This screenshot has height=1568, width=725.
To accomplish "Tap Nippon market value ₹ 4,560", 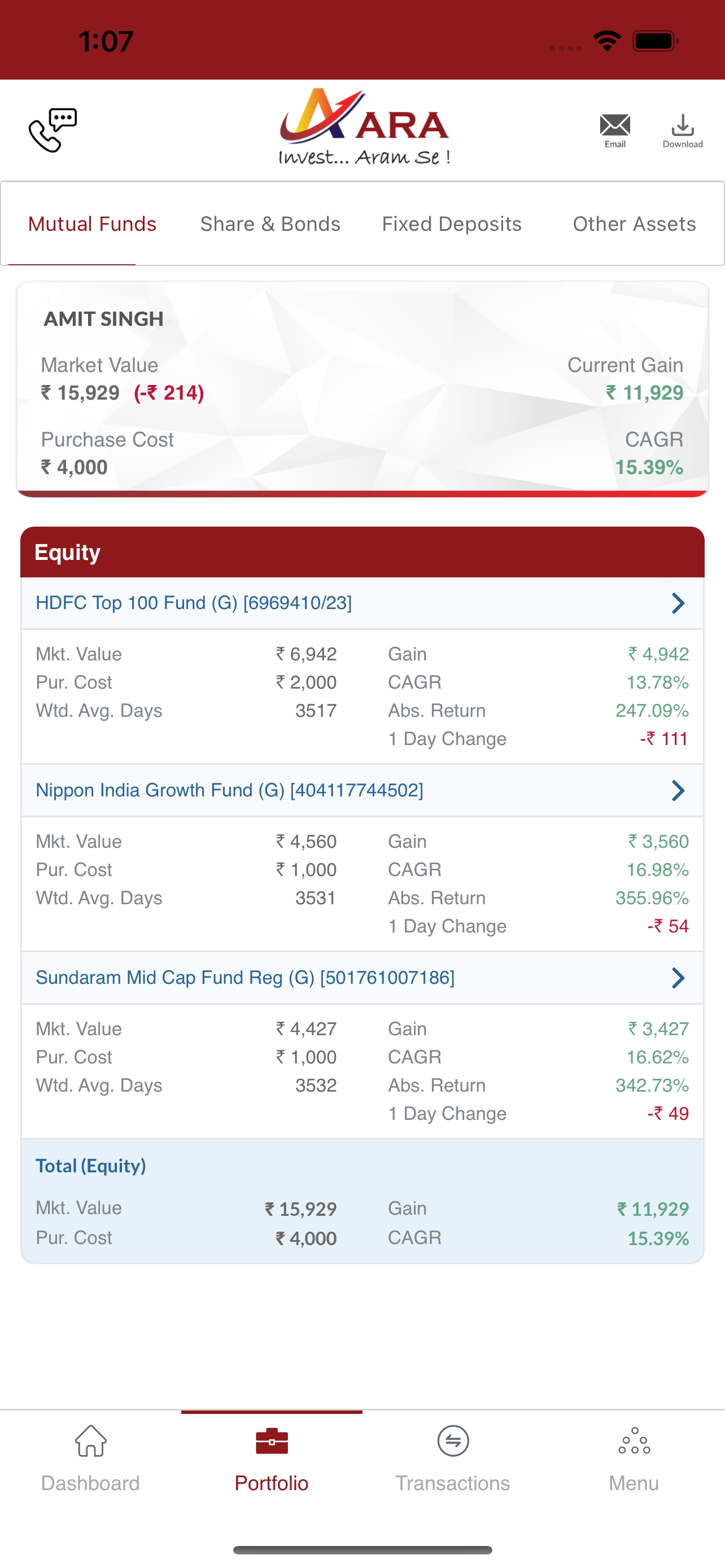I will (x=306, y=842).
